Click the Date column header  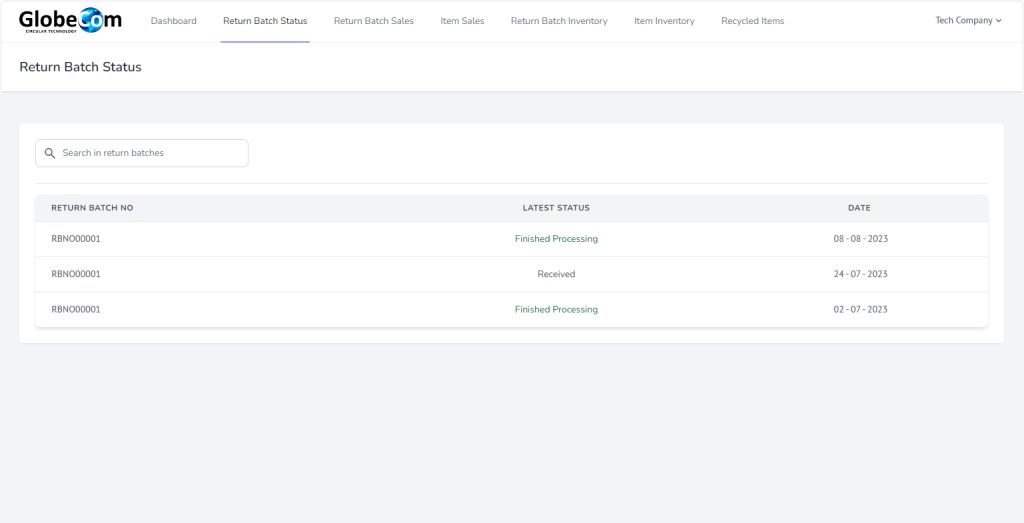tap(859, 208)
